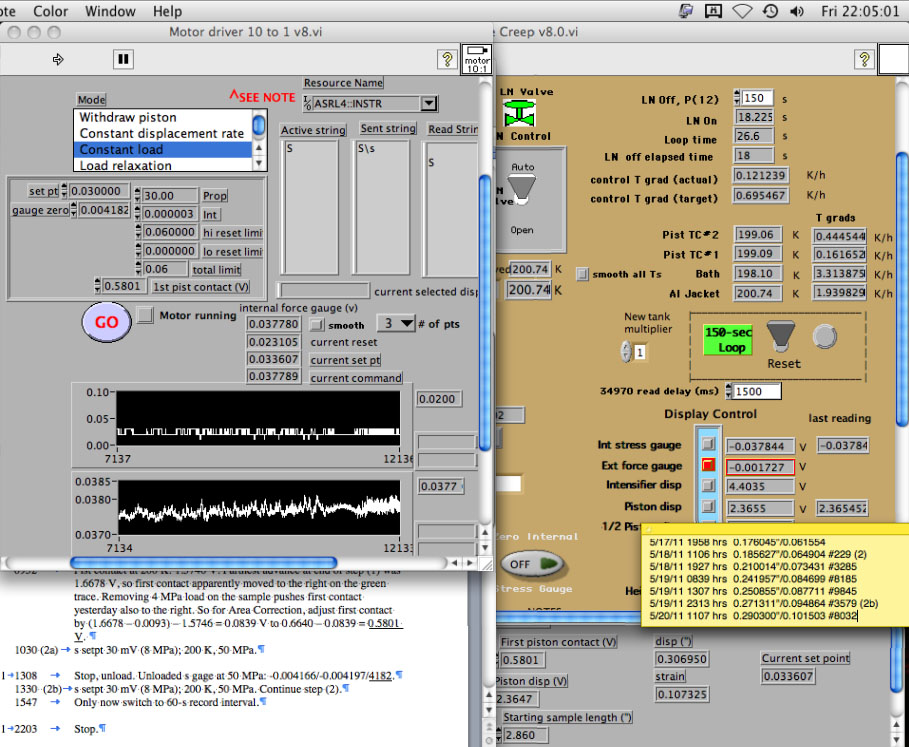Click the help icon in Creep window
909x747 pixels.
point(863,60)
